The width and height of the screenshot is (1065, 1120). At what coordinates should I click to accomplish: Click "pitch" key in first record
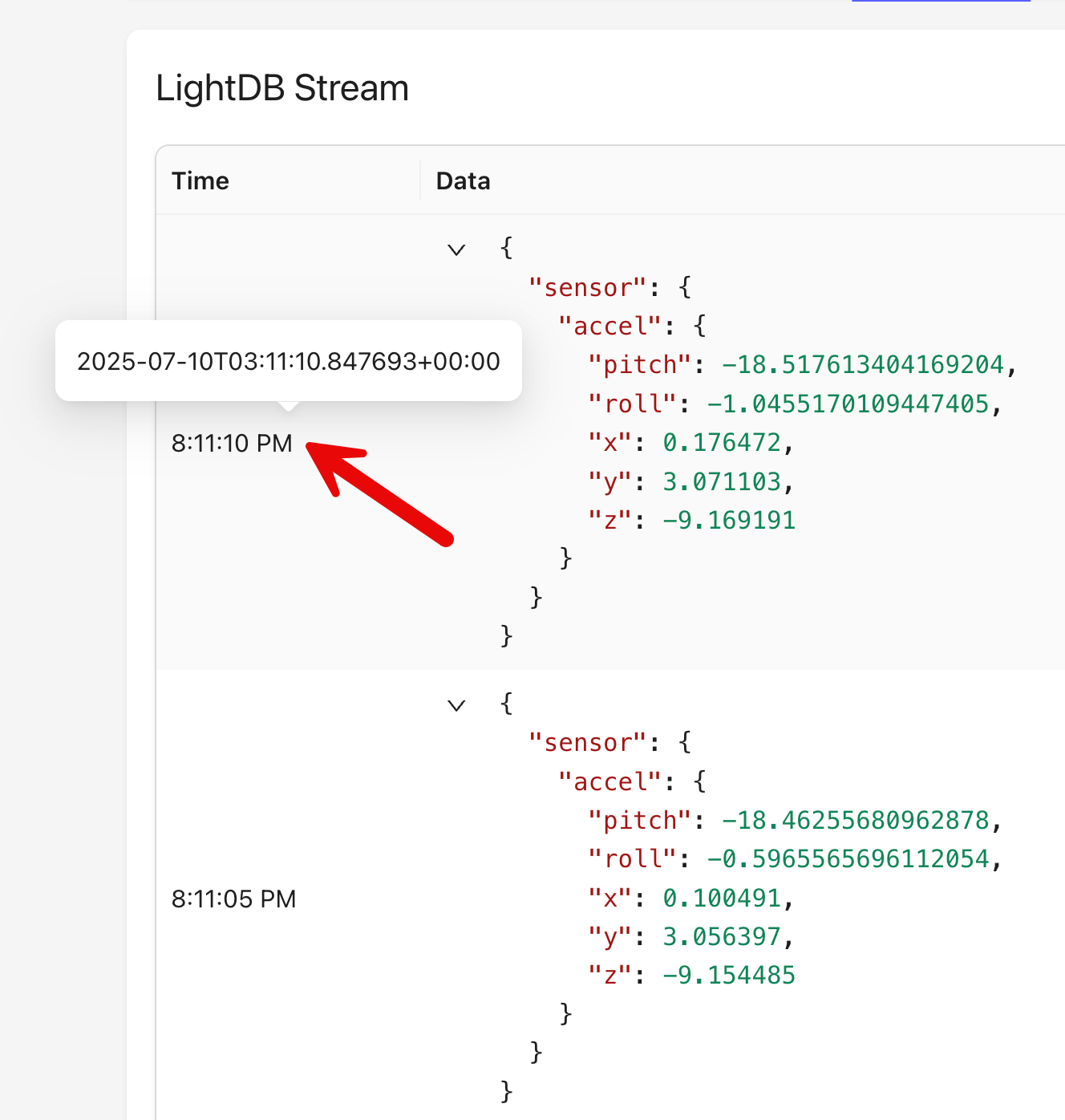pyautogui.click(x=639, y=365)
